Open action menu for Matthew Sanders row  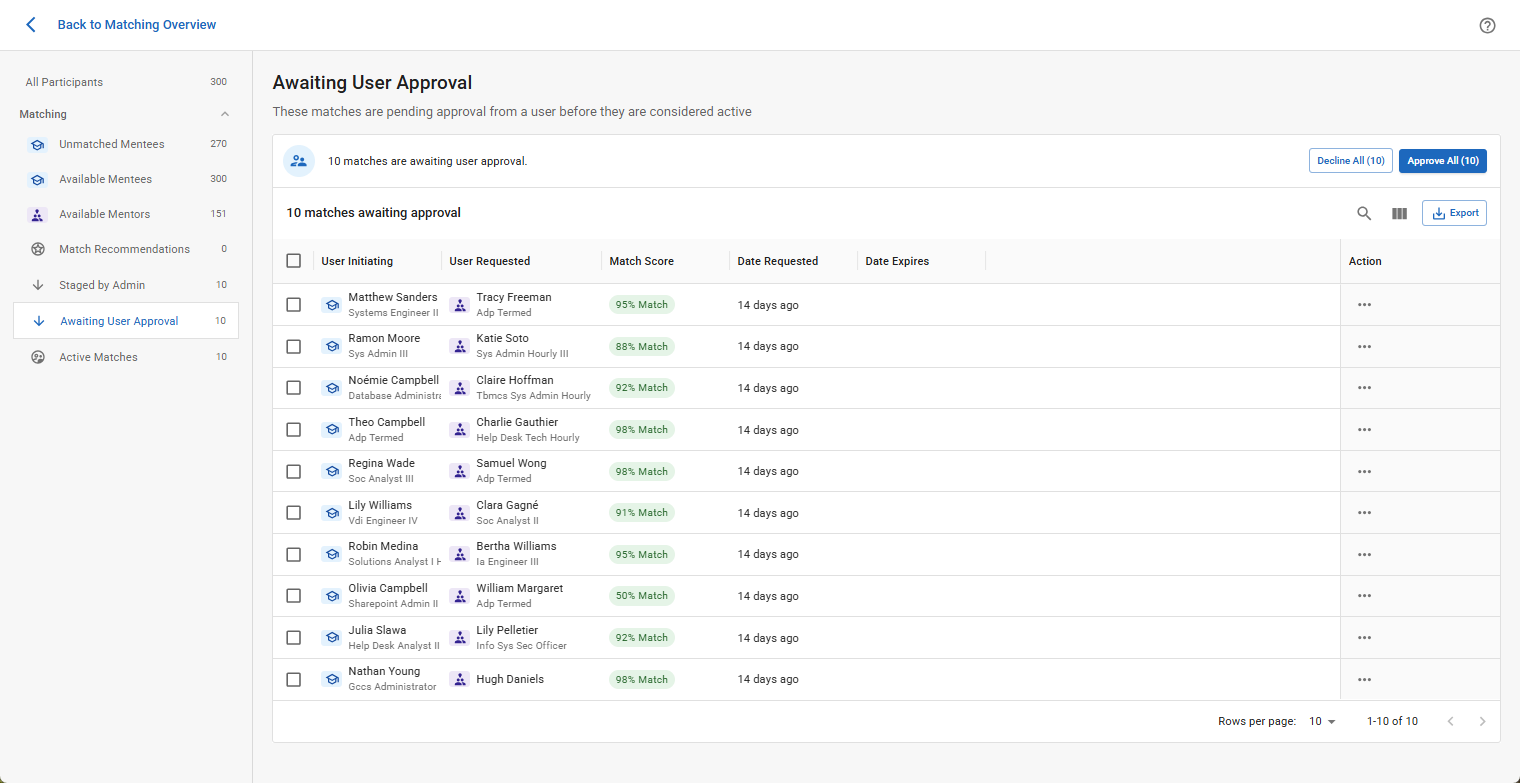tap(1364, 305)
